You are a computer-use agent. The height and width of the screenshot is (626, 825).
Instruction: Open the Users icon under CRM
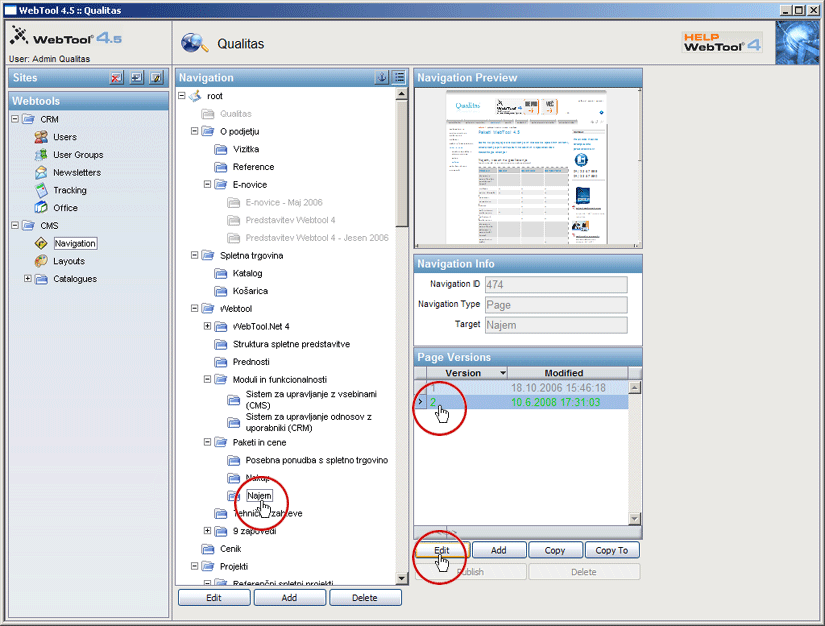coord(41,137)
